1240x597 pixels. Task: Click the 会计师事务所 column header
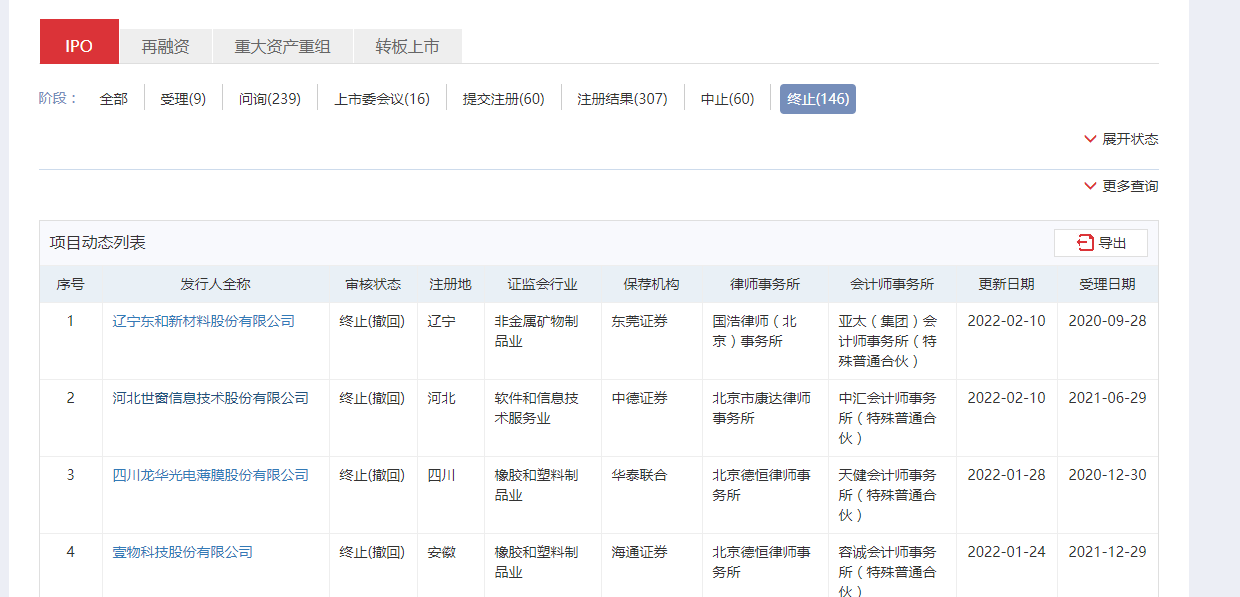[x=892, y=284]
